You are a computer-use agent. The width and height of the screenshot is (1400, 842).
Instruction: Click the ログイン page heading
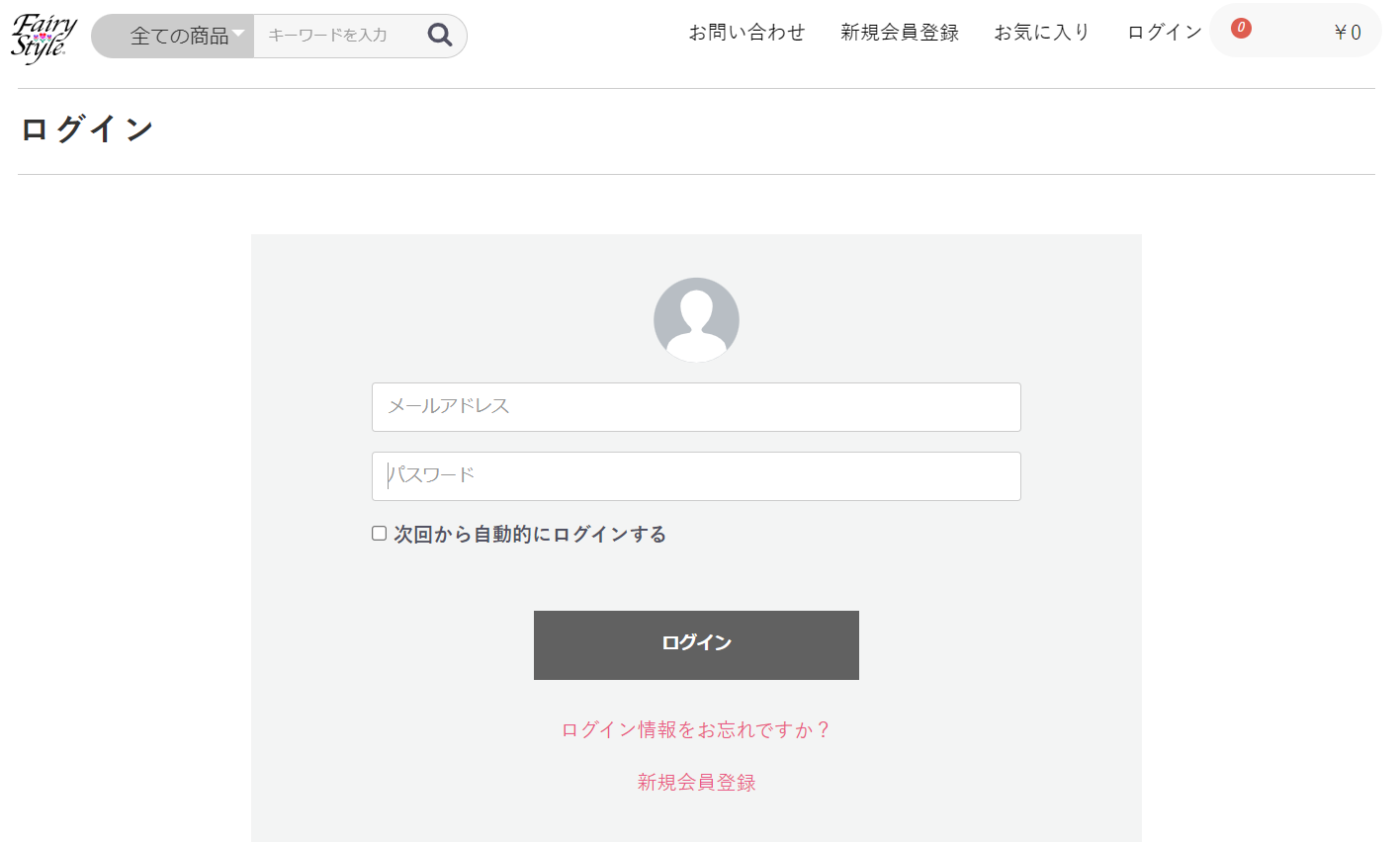87,129
